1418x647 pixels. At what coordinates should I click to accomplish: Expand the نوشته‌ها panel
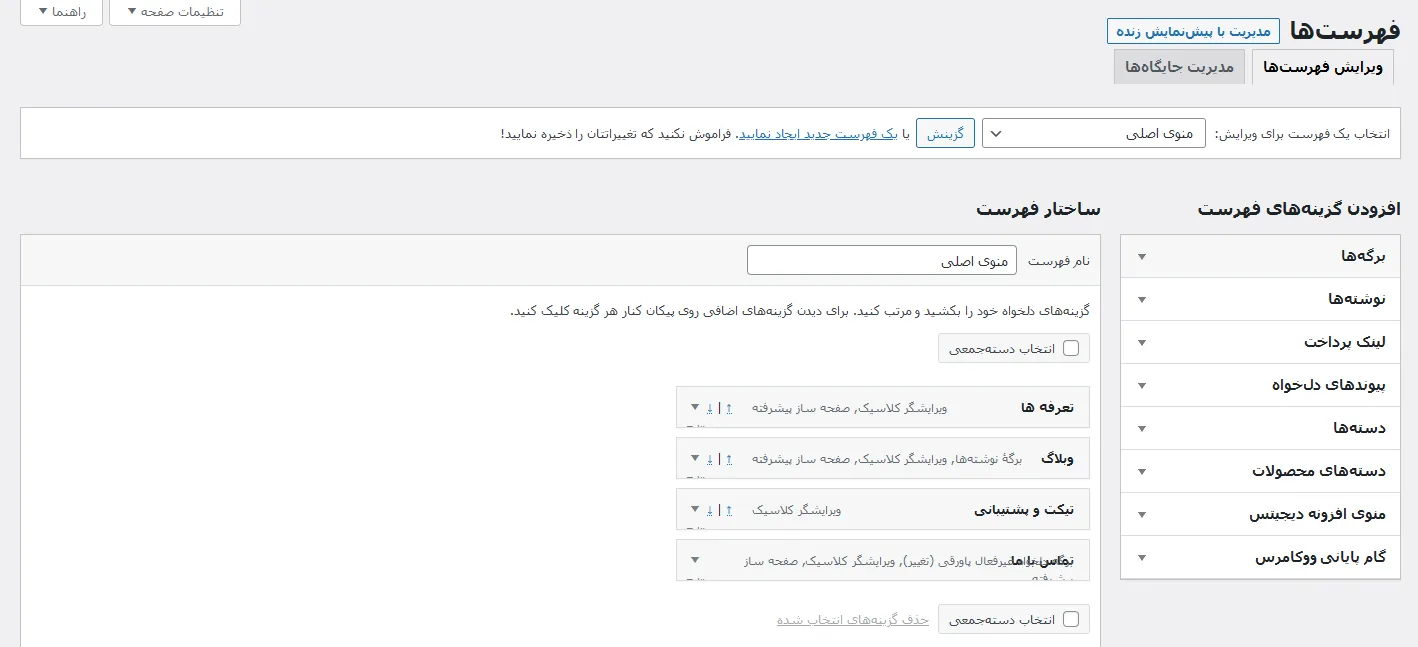coord(1260,299)
